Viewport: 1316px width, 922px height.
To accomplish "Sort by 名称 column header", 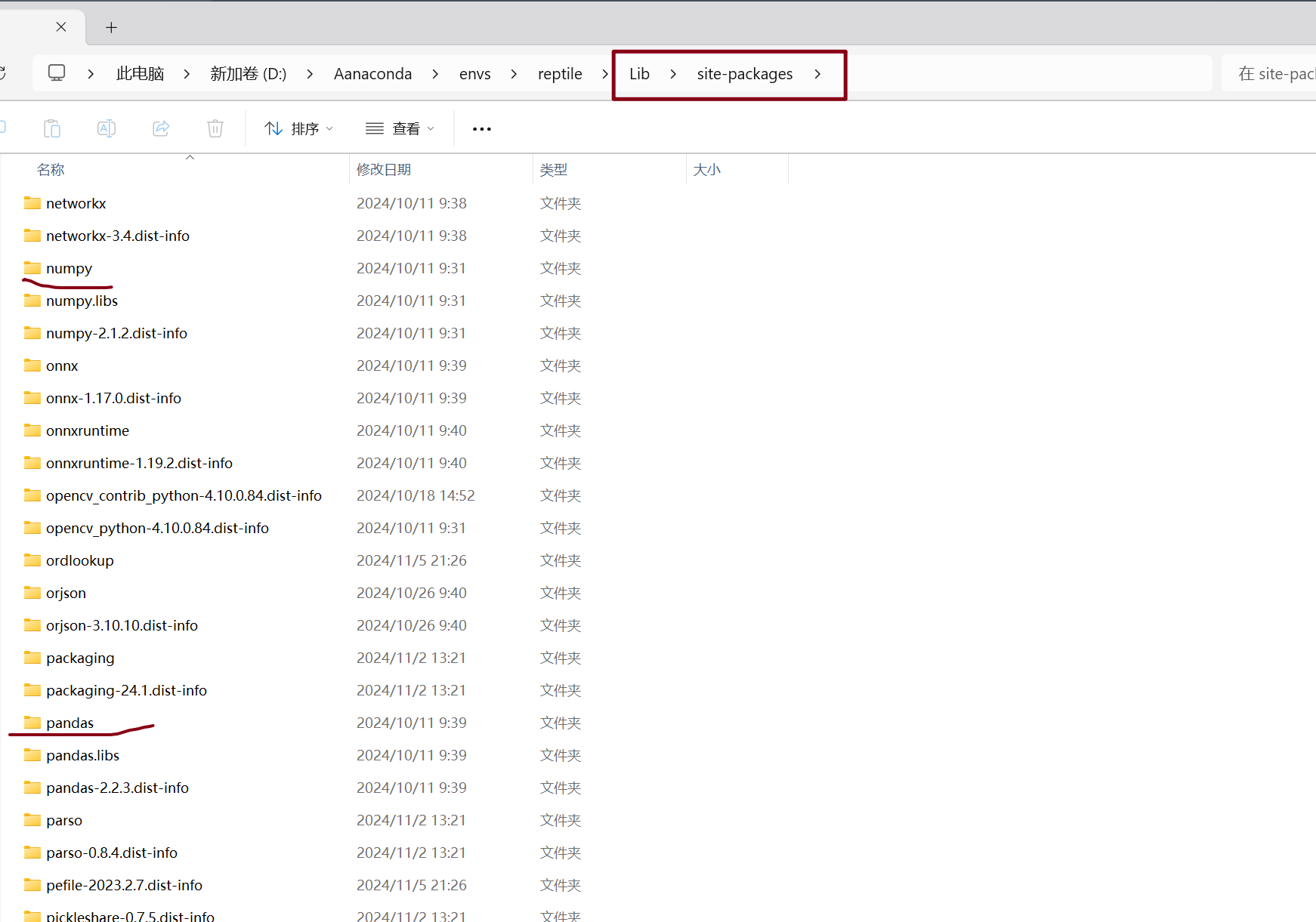I will tap(51, 170).
